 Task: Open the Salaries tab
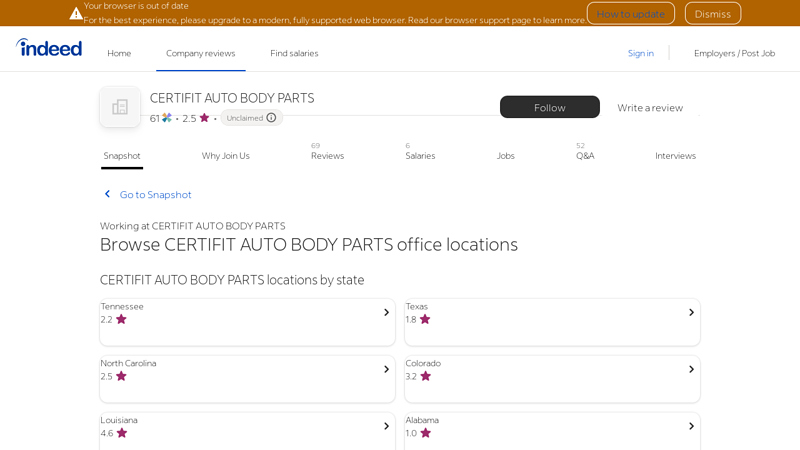(x=420, y=156)
